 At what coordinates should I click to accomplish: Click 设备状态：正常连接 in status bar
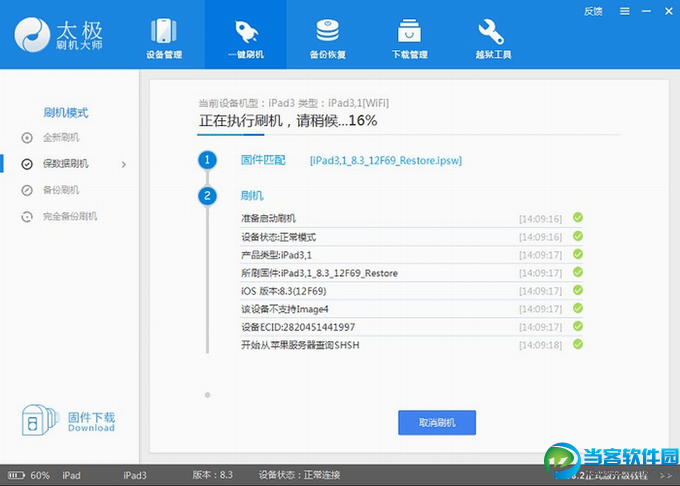(299, 475)
